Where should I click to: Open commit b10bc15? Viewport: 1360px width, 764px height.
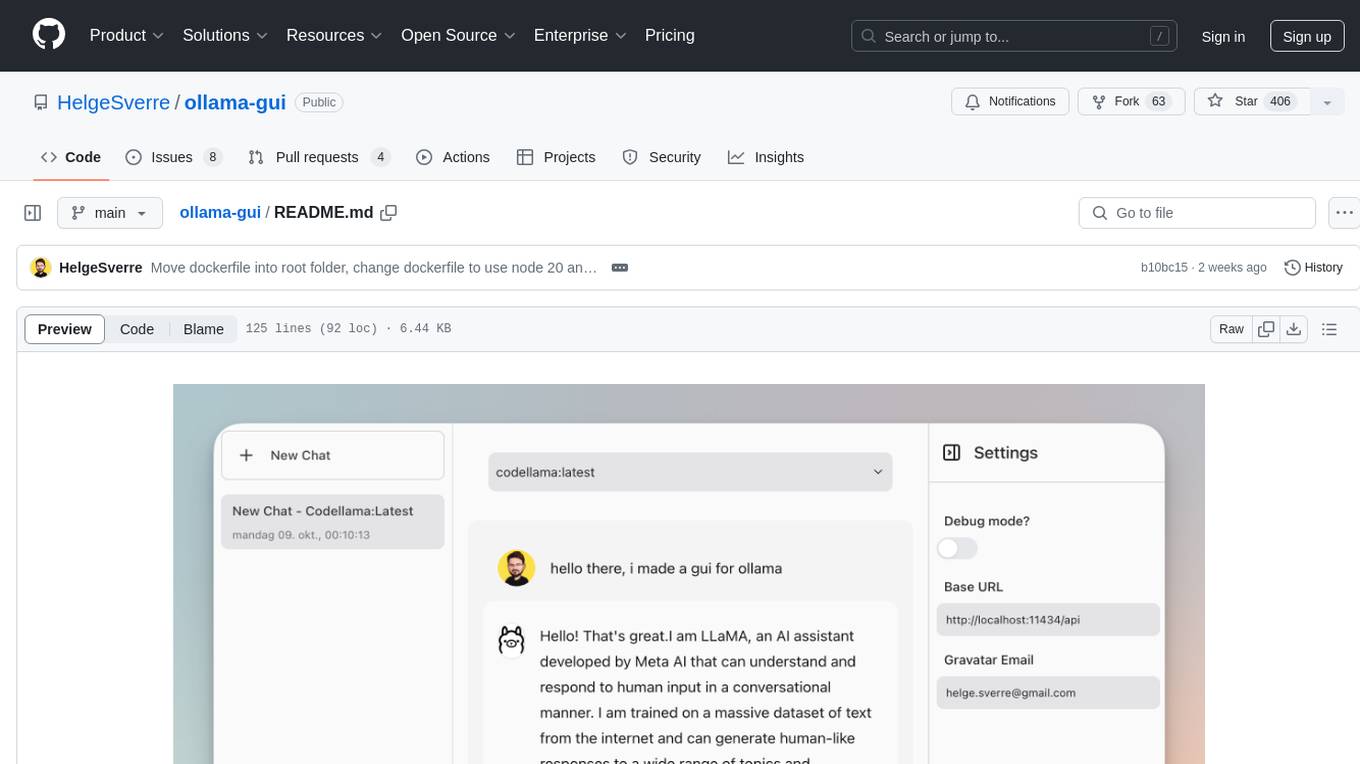(1164, 268)
